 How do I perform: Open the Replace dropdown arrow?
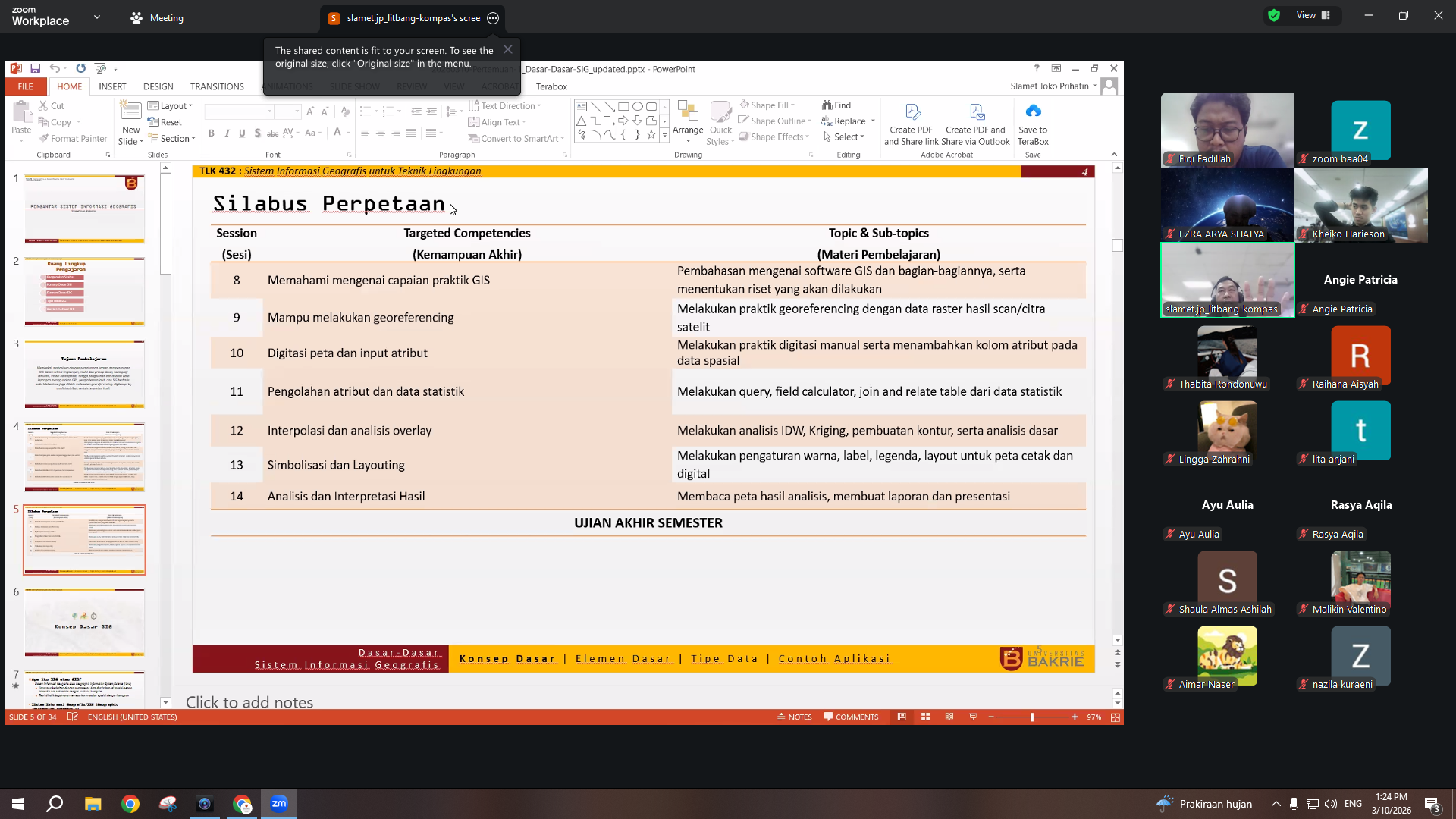873,121
